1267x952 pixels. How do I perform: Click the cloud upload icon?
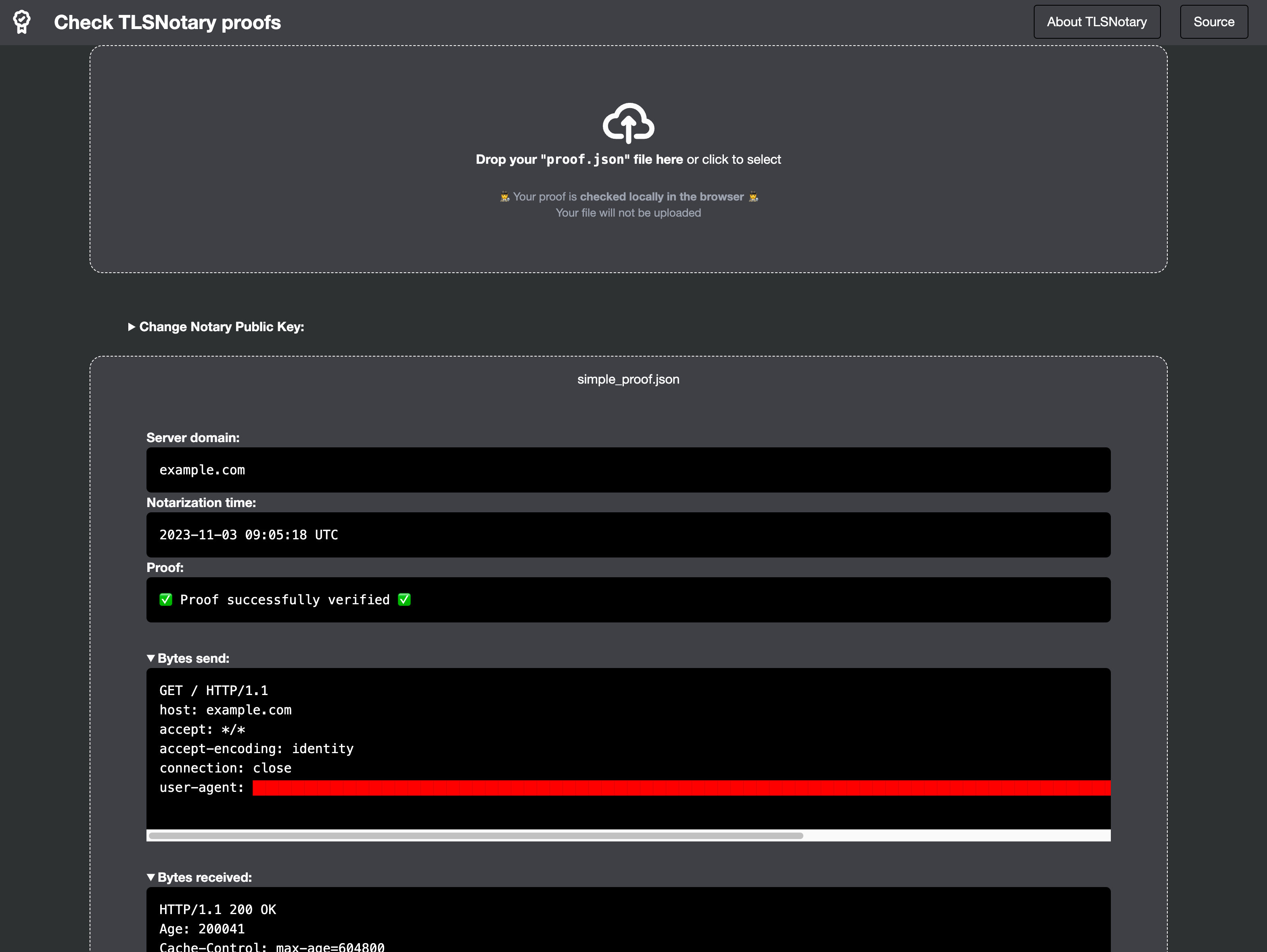click(628, 123)
